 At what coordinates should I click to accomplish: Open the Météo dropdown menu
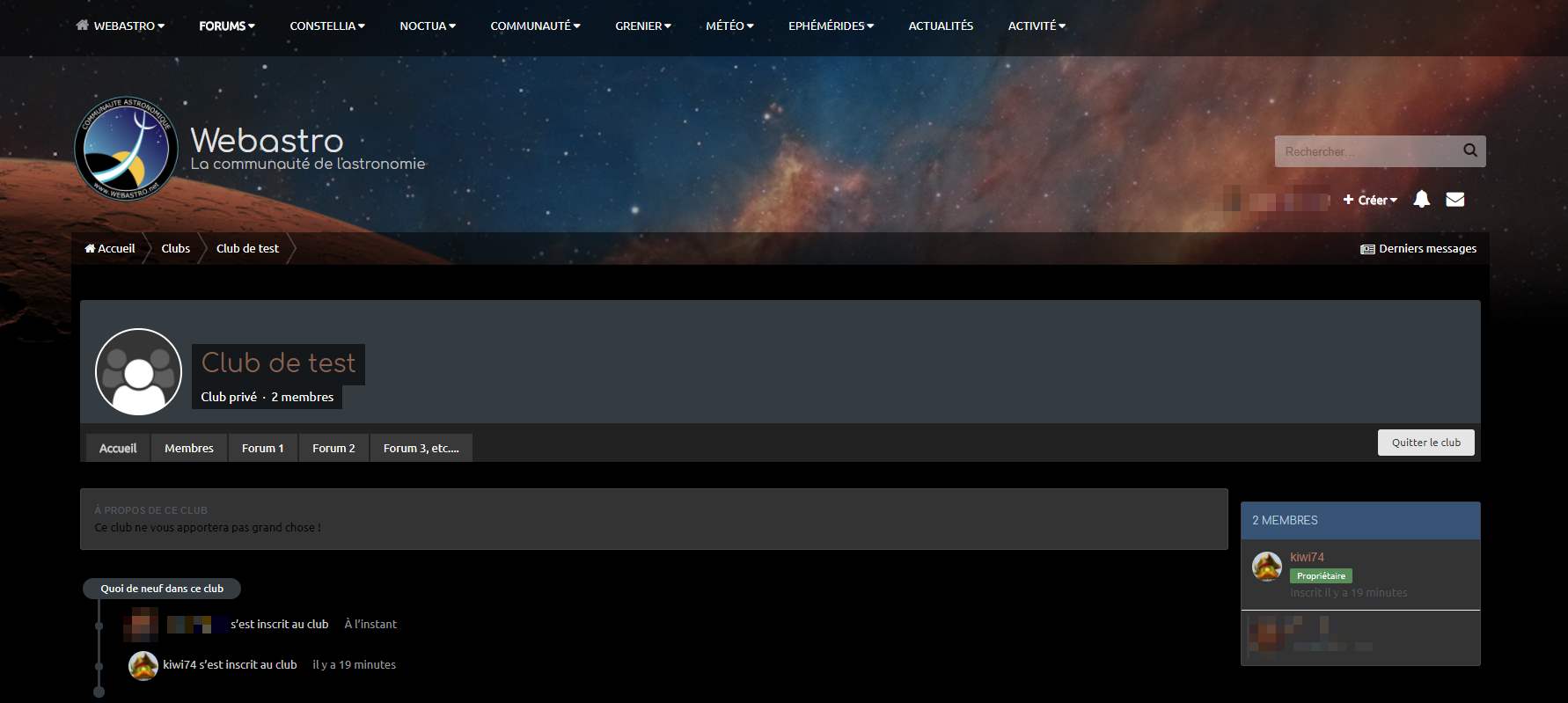click(729, 26)
